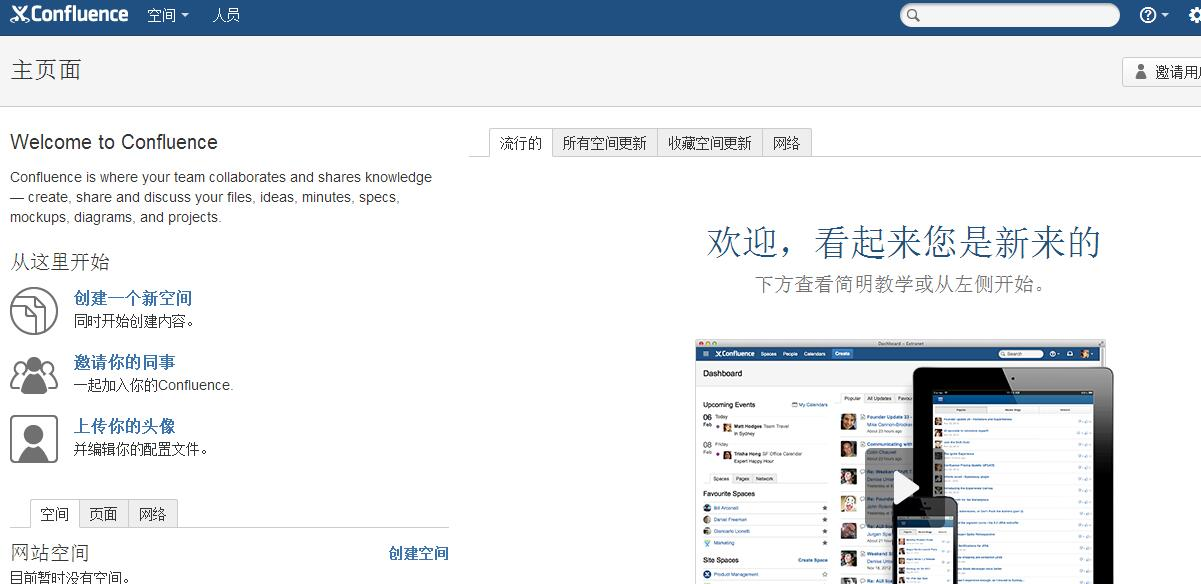
Task: Click the 一起加入你的Confluence description
Action: [x=154, y=385]
